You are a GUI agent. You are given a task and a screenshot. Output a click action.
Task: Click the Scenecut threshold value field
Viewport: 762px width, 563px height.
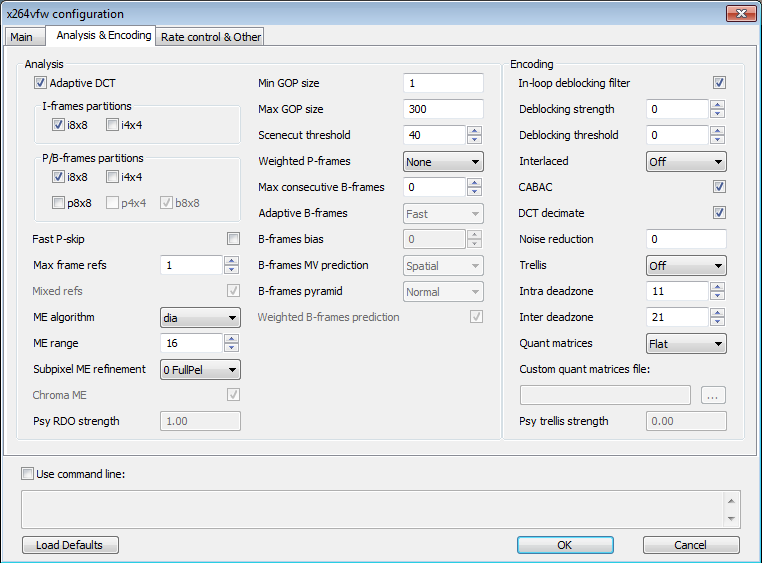pyautogui.click(x=434, y=135)
